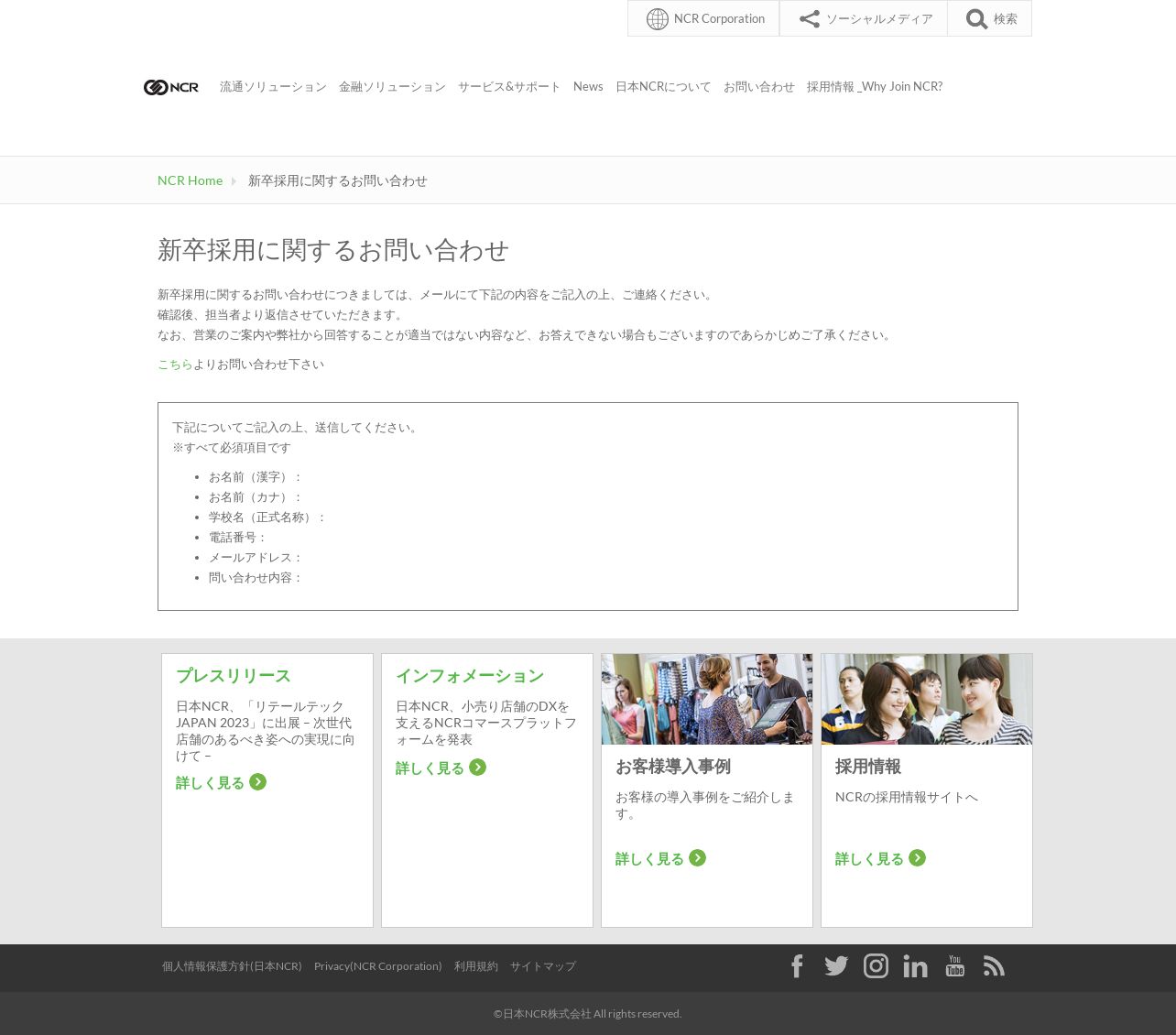This screenshot has height=1035, width=1176.
Task: Open 利用規約 footer link
Action: tap(476, 966)
